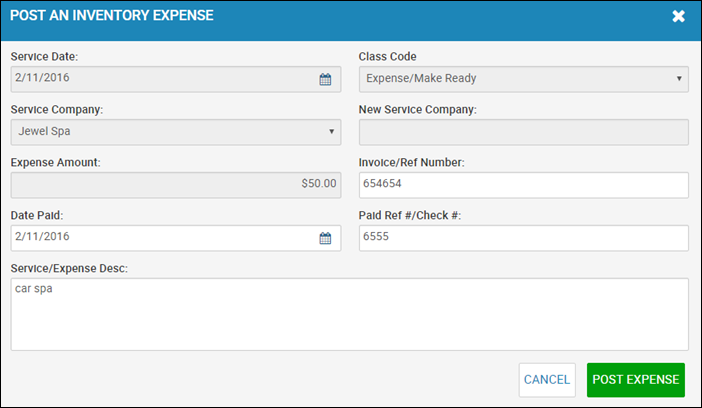Click the Expense Amount label text
The height and width of the screenshot is (408, 702).
(x=56, y=163)
